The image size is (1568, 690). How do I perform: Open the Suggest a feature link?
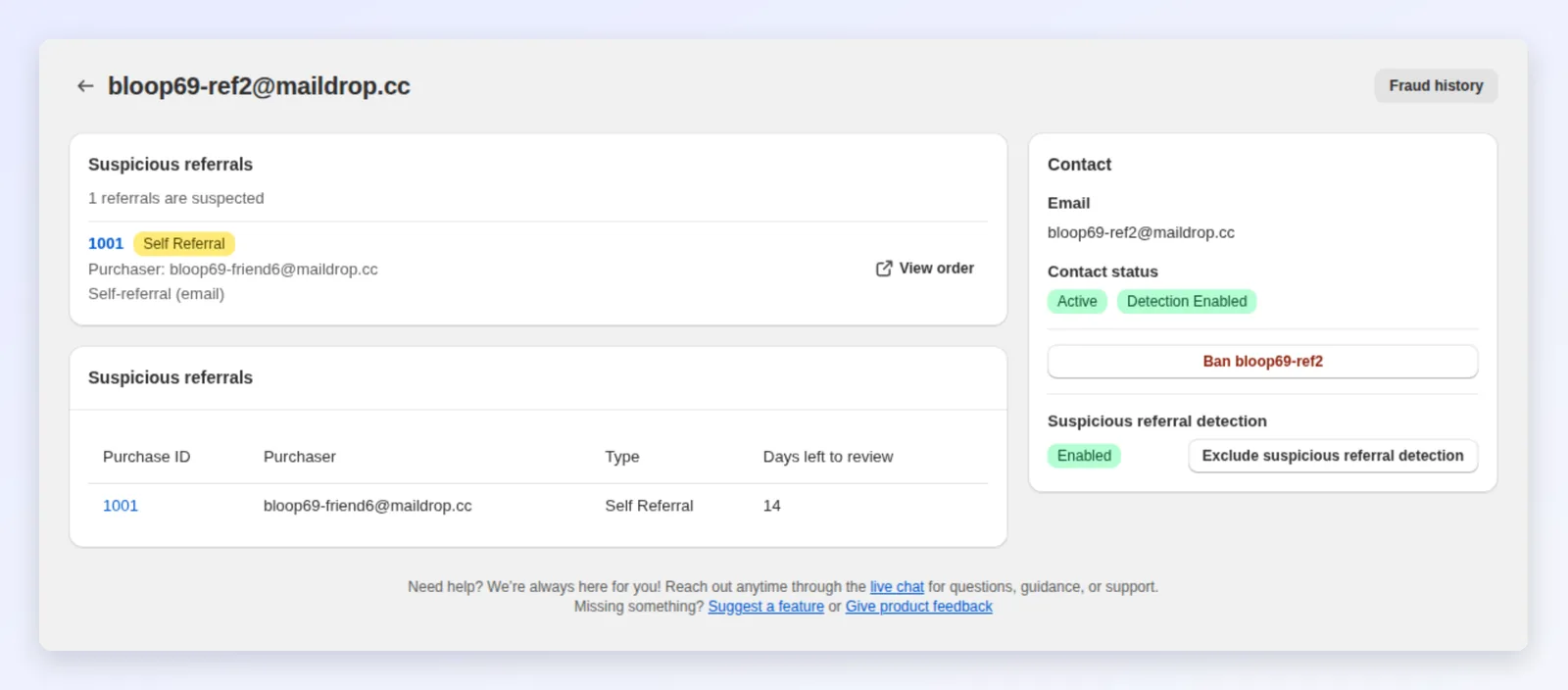coord(766,607)
